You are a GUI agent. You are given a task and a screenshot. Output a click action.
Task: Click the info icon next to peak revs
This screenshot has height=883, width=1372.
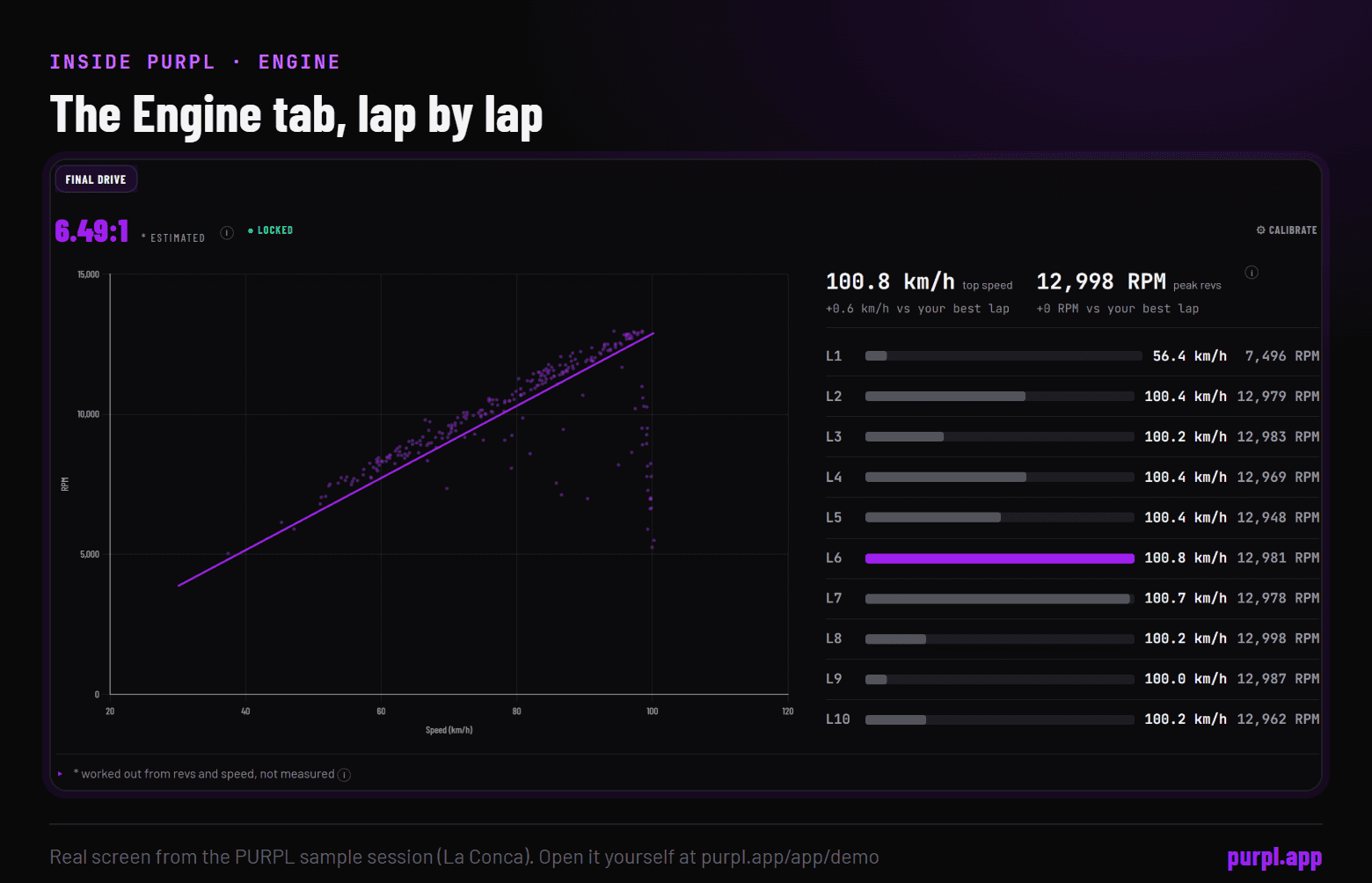point(1252,273)
